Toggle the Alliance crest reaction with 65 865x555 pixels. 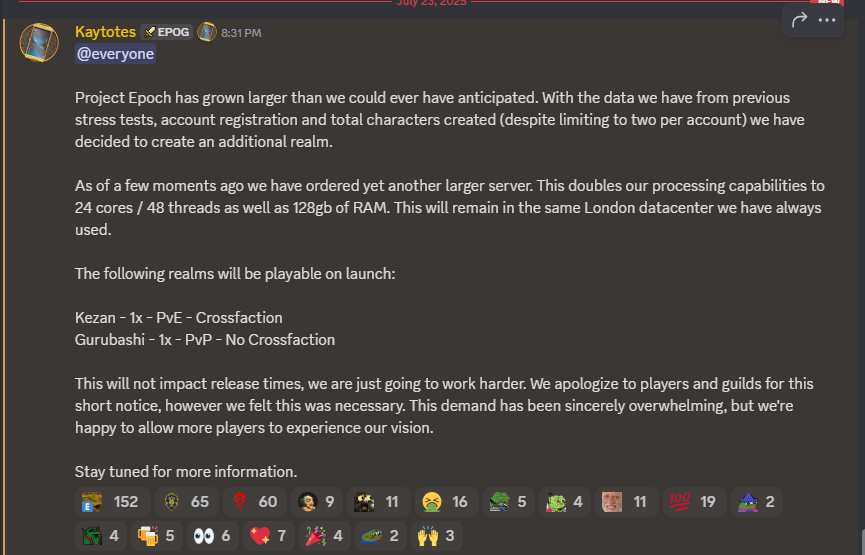coord(187,501)
